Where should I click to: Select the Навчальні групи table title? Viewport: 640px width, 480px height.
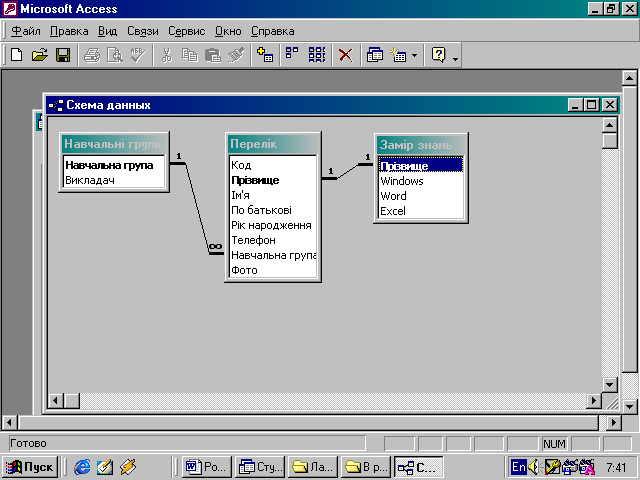pyautogui.click(x=114, y=144)
